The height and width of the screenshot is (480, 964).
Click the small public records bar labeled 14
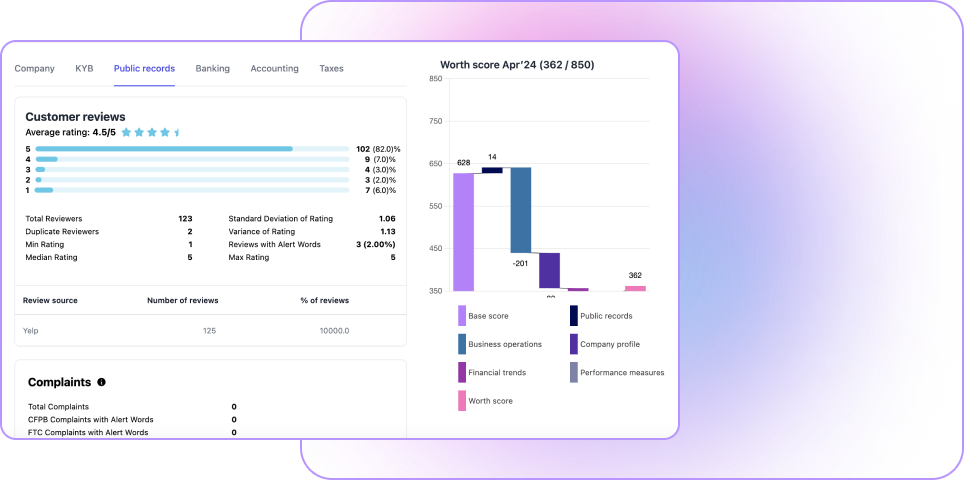pyautogui.click(x=492, y=170)
